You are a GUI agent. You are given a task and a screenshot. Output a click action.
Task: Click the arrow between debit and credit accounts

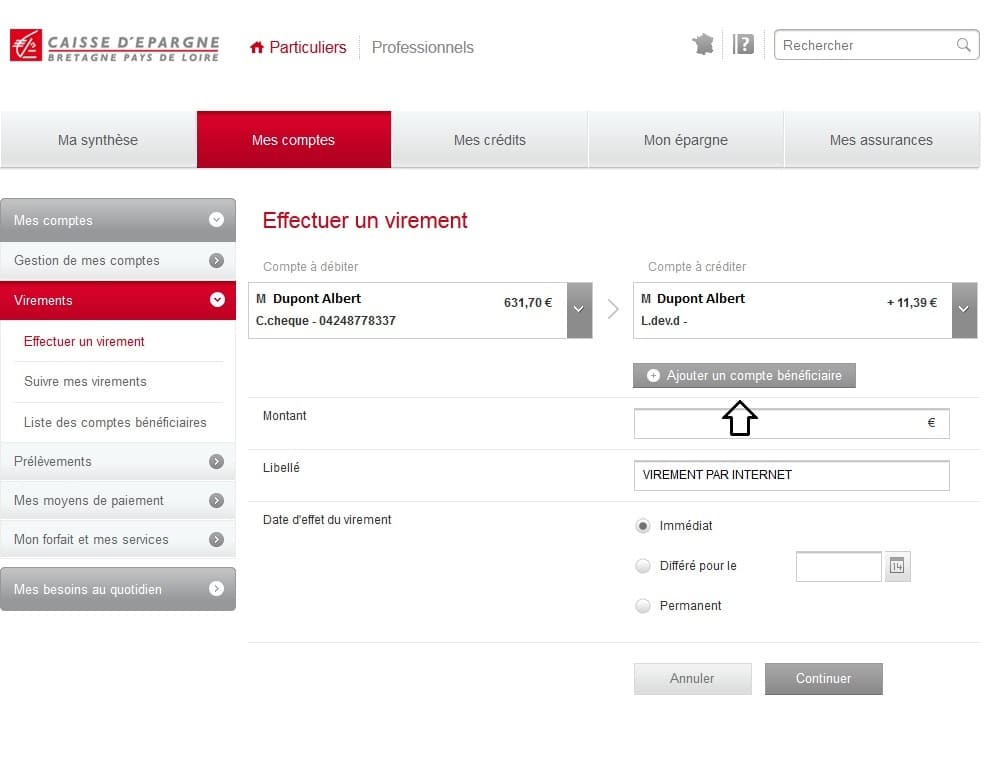point(613,310)
